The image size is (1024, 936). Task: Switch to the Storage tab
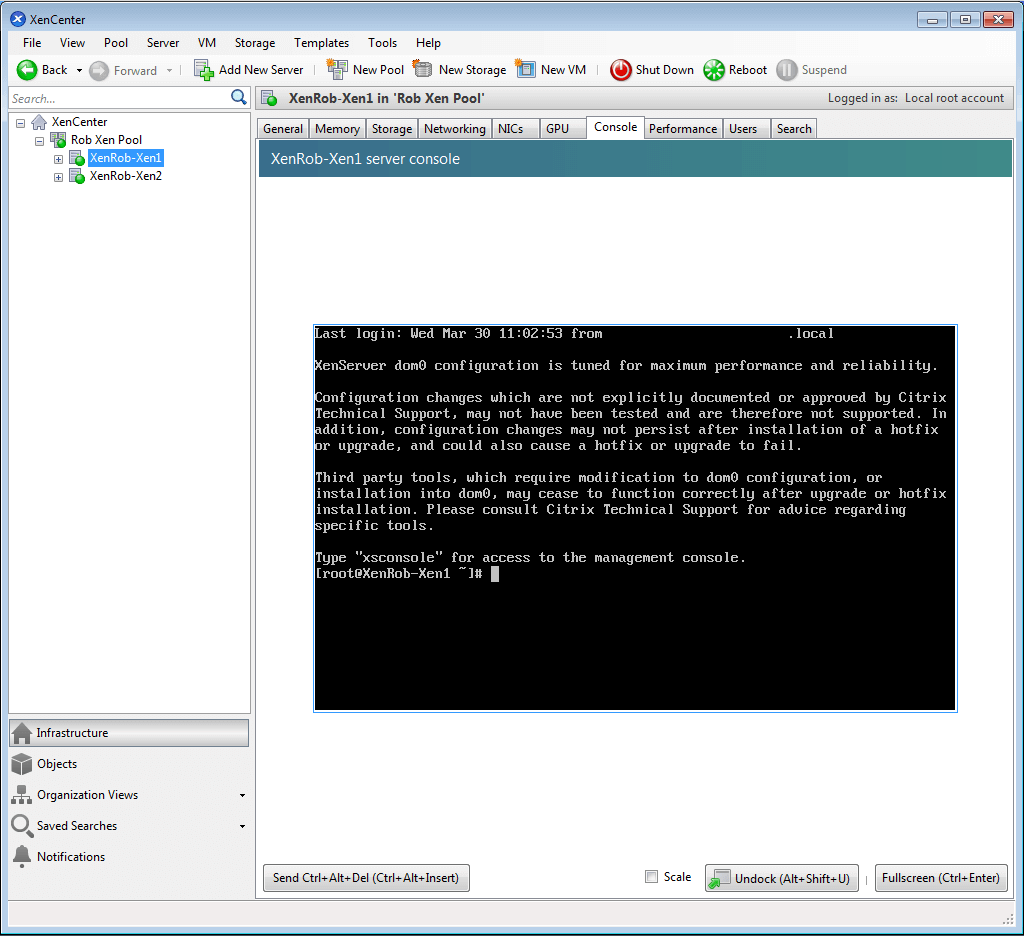392,129
